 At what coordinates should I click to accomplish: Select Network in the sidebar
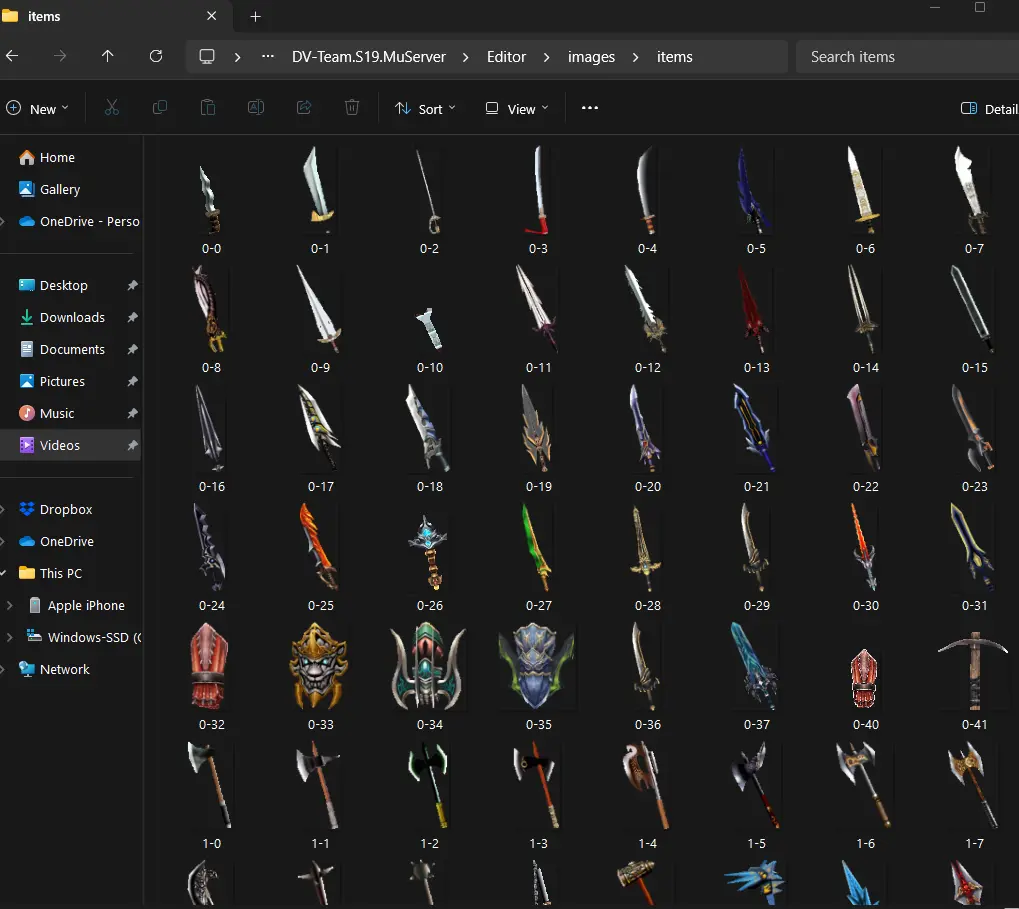tap(64, 669)
